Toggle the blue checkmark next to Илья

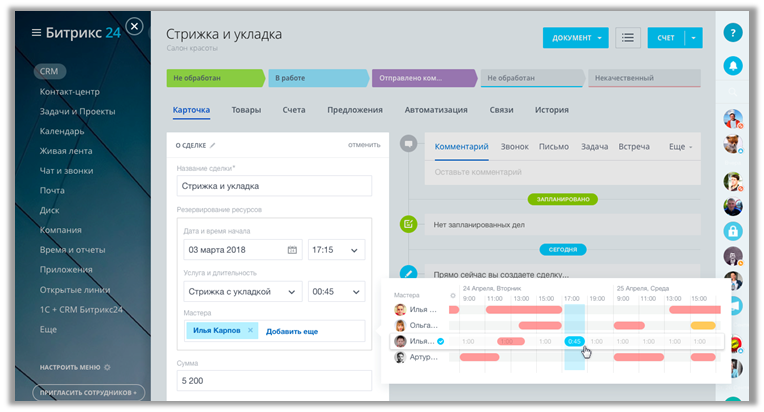tap(441, 341)
